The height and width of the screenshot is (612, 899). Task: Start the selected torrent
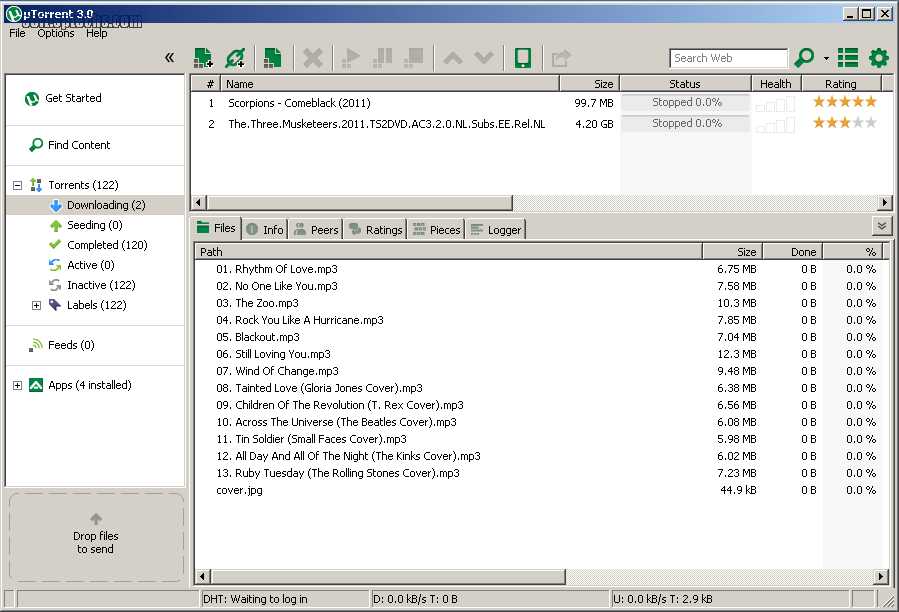click(350, 58)
